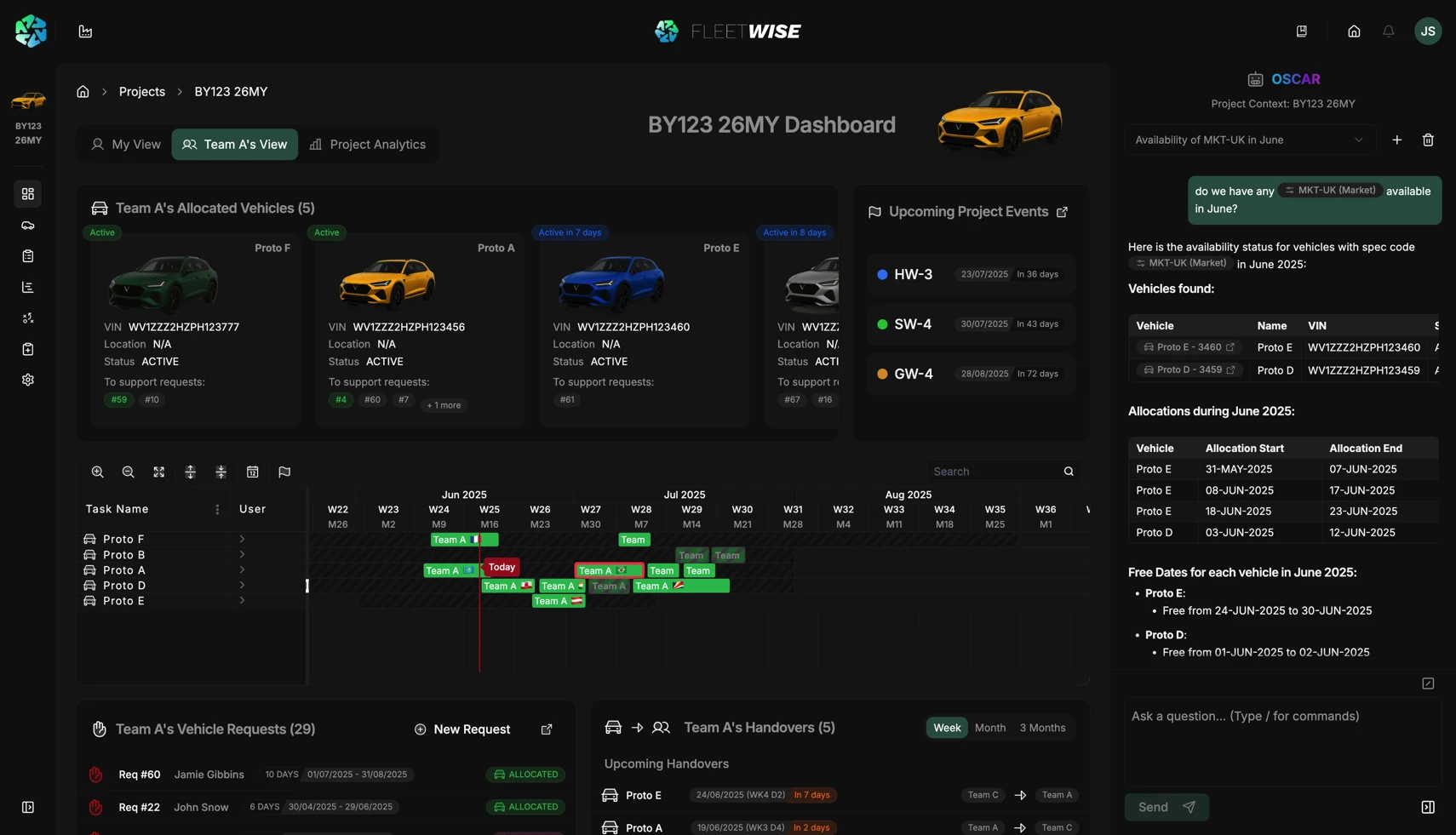Expand the Proto A row
This screenshot has height=835, width=1456.
[x=243, y=569]
